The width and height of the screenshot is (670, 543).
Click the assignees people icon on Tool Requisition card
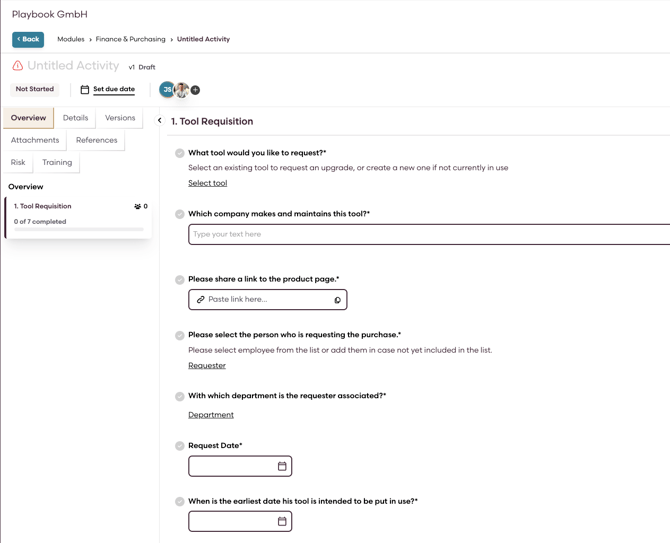coord(138,207)
